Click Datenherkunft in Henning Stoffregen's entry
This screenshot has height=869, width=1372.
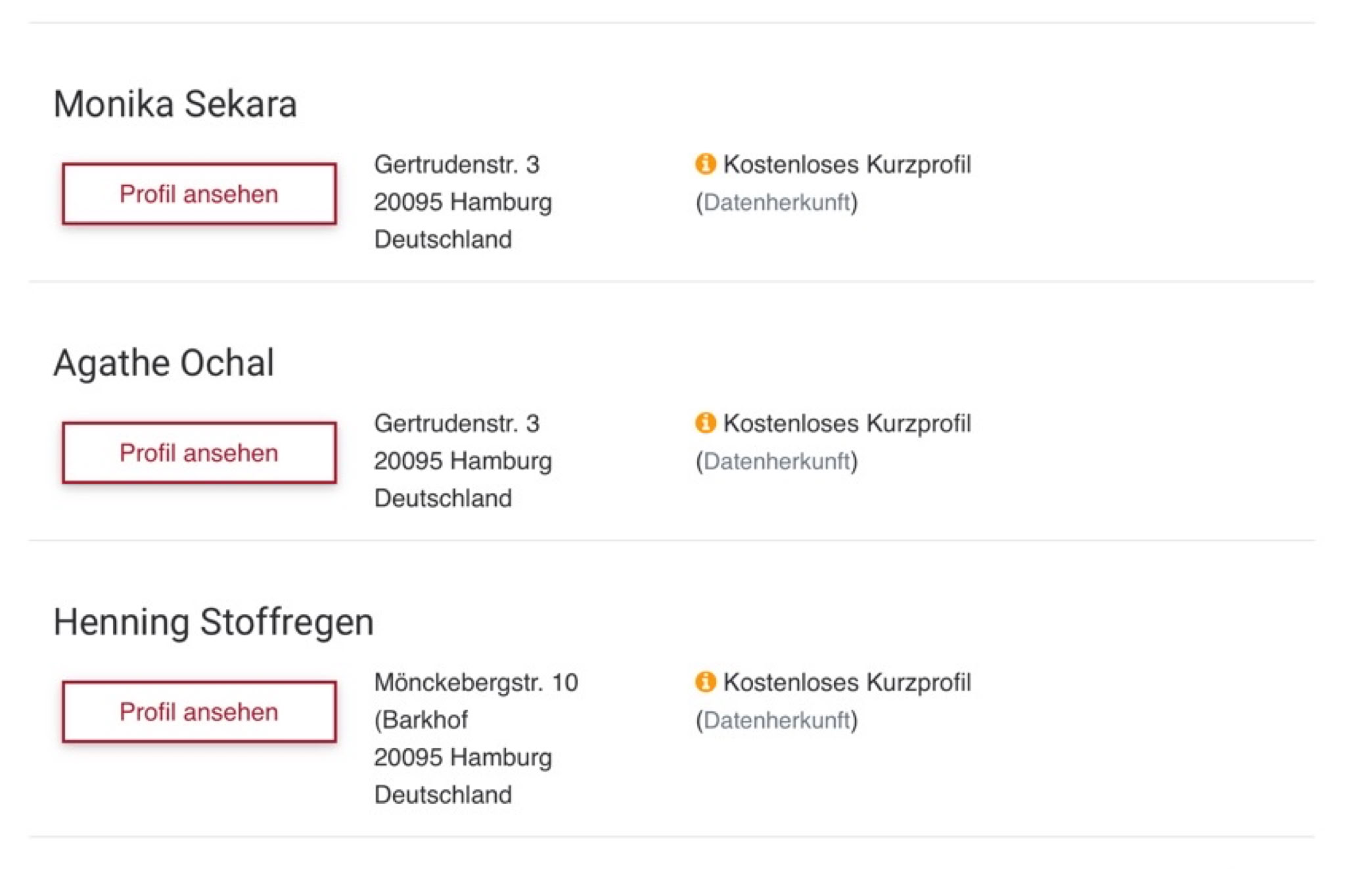coord(777,720)
